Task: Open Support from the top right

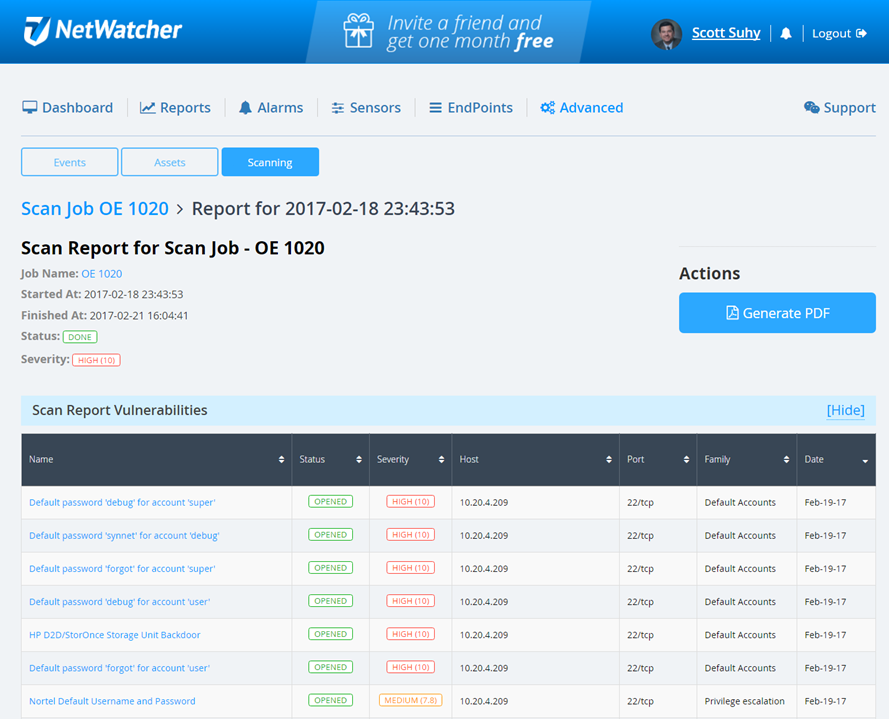Action: [839, 107]
